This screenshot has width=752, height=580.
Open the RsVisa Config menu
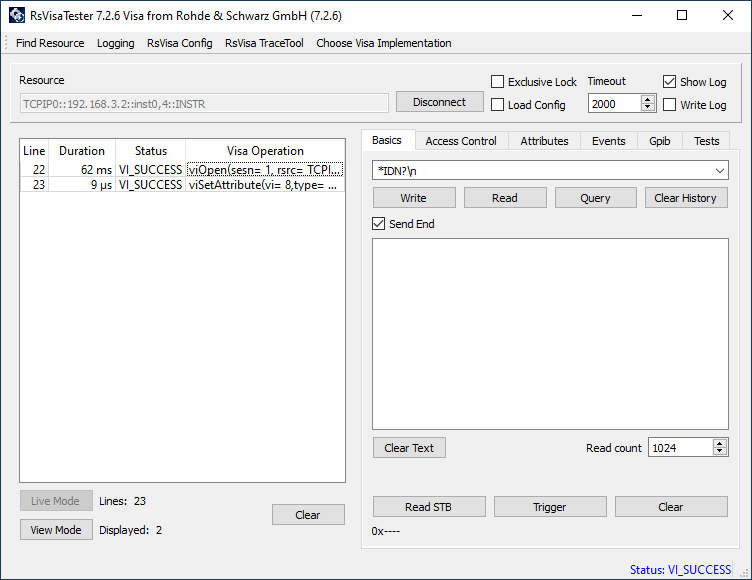point(179,43)
